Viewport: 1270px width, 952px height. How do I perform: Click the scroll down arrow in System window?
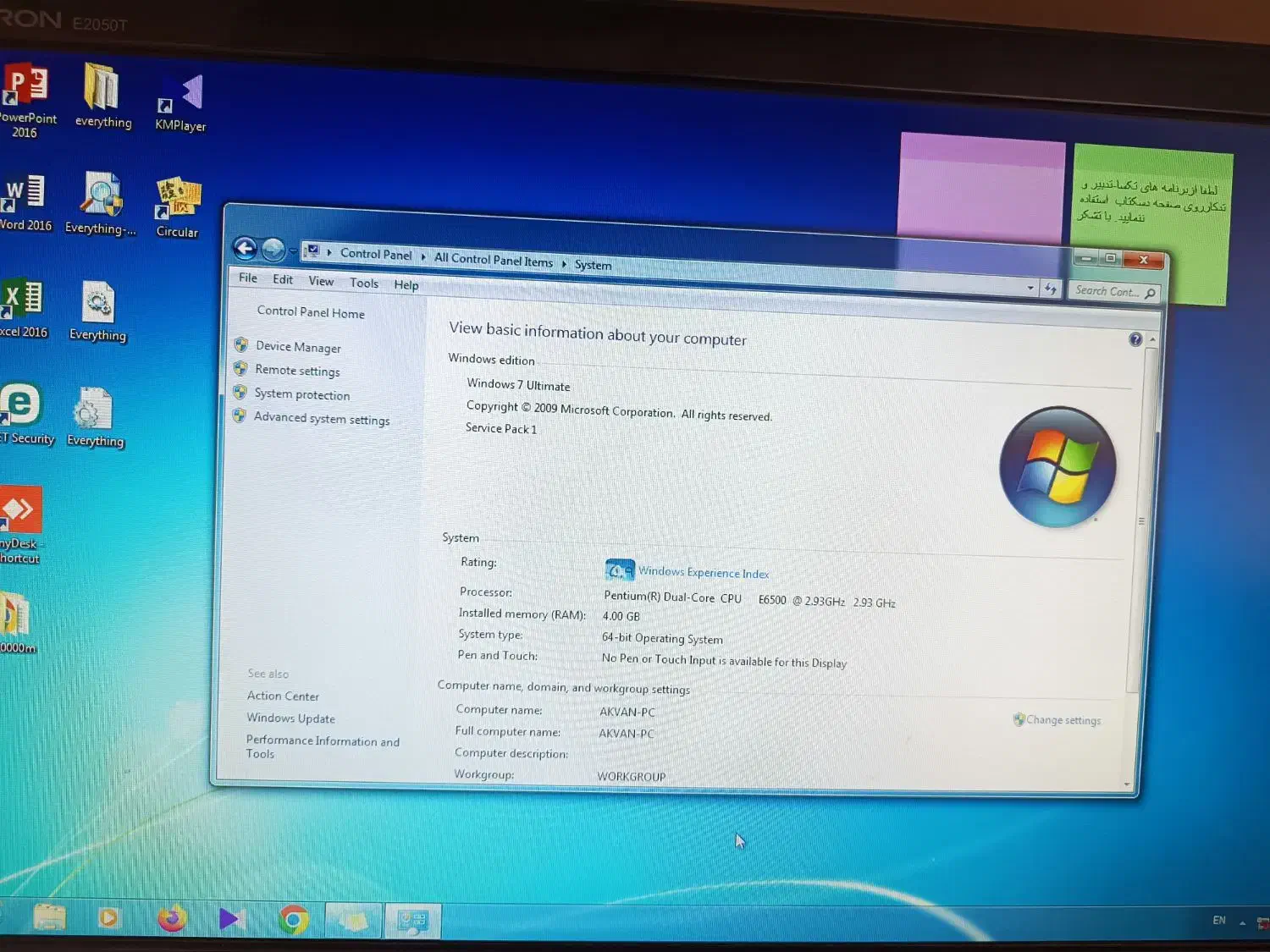tap(1127, 784)
